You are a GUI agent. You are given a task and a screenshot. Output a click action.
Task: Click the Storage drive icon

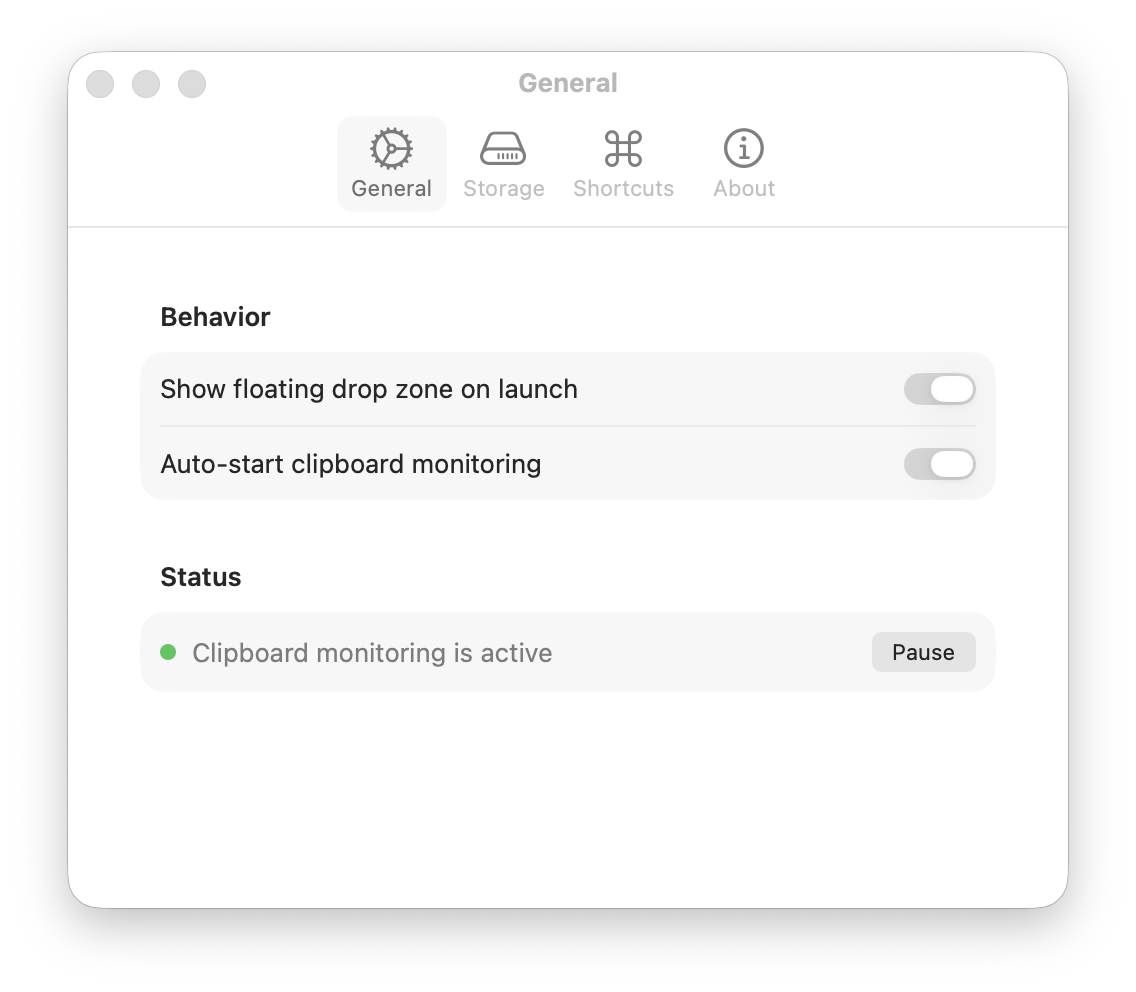pos(503,147)
